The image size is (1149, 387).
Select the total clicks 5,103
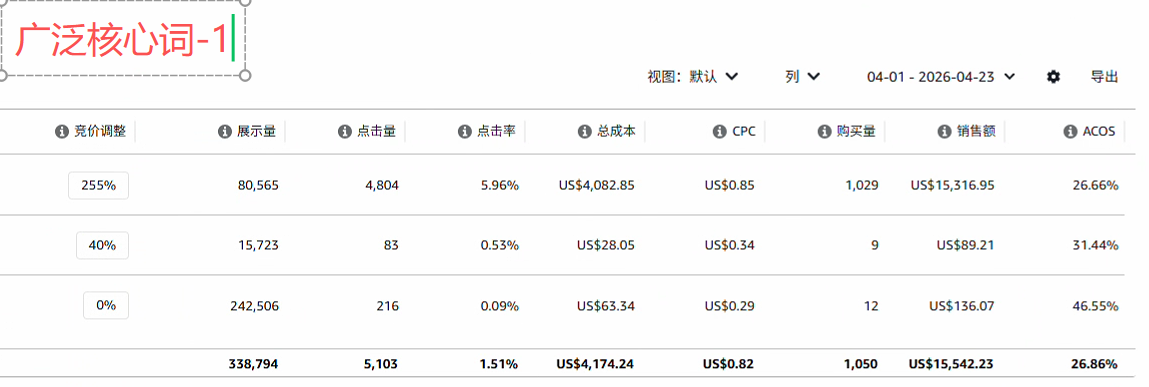pos(381,364)
